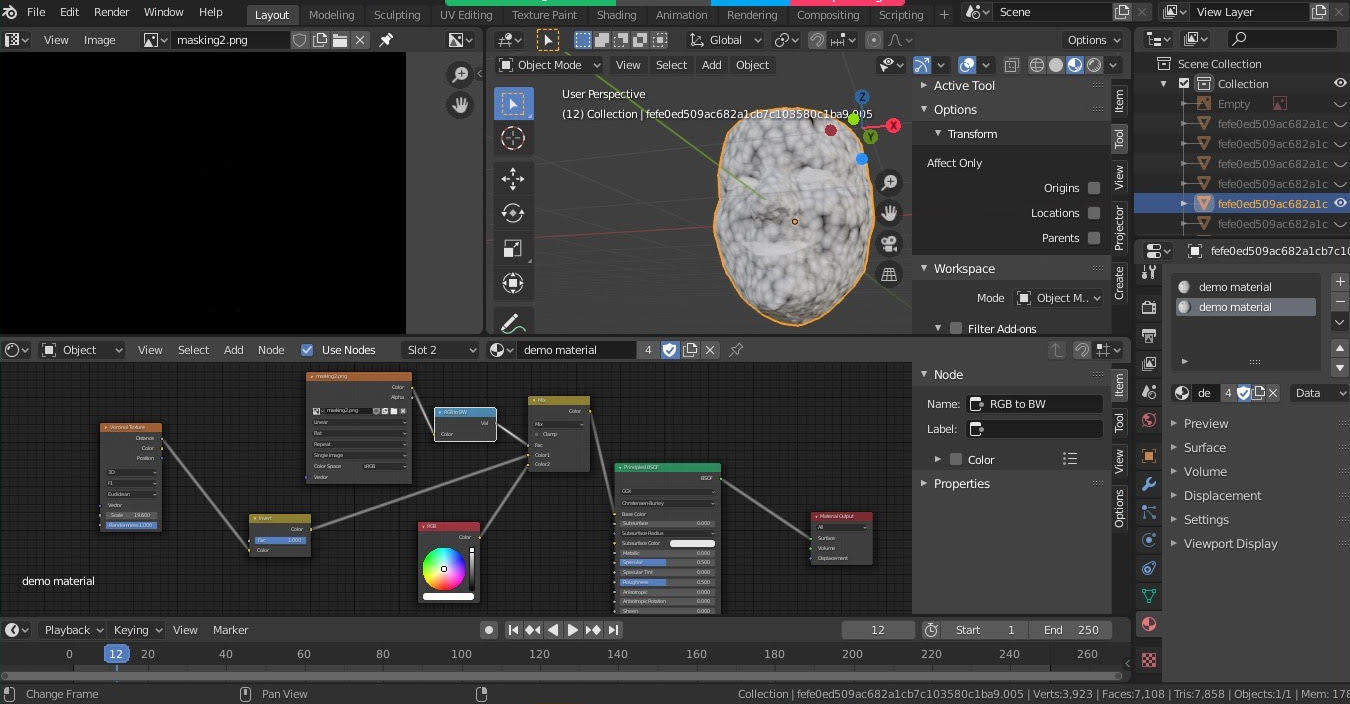Select the Cursor tool in viewport toolbar
Image resolution: width=1350 pixels, height=704 pixels.
pyautogui.click(x=513, y=139)
